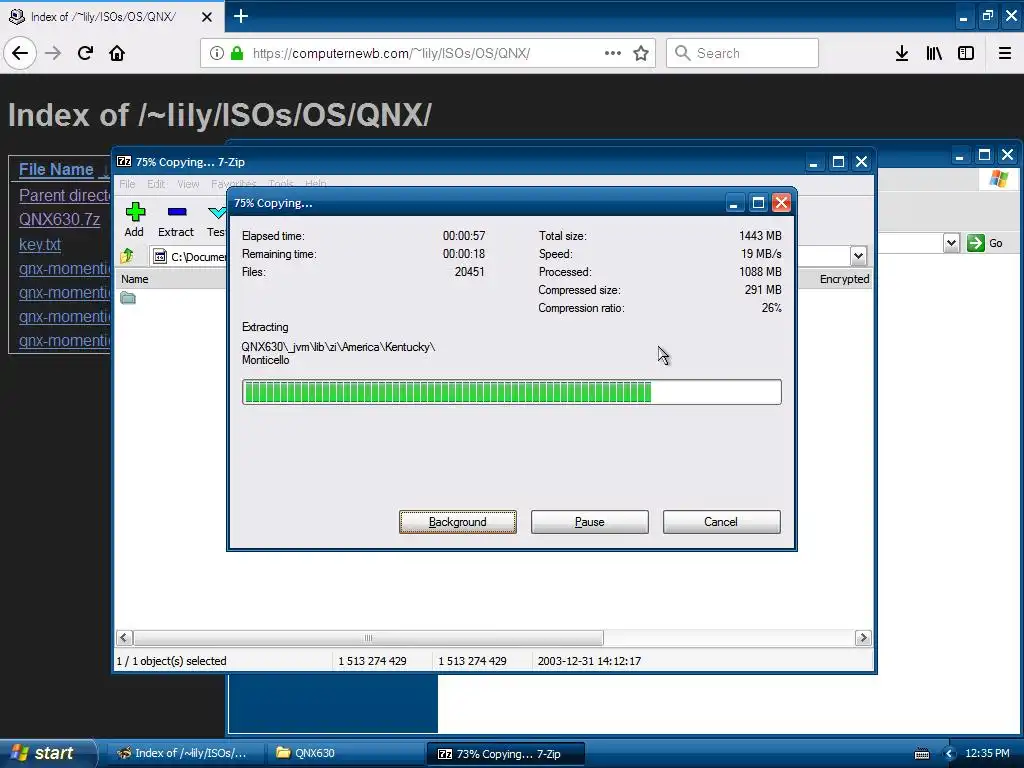Viewport: 1024px width, 768px height.
Task: Pause the extraction
Action: point(590,522)
